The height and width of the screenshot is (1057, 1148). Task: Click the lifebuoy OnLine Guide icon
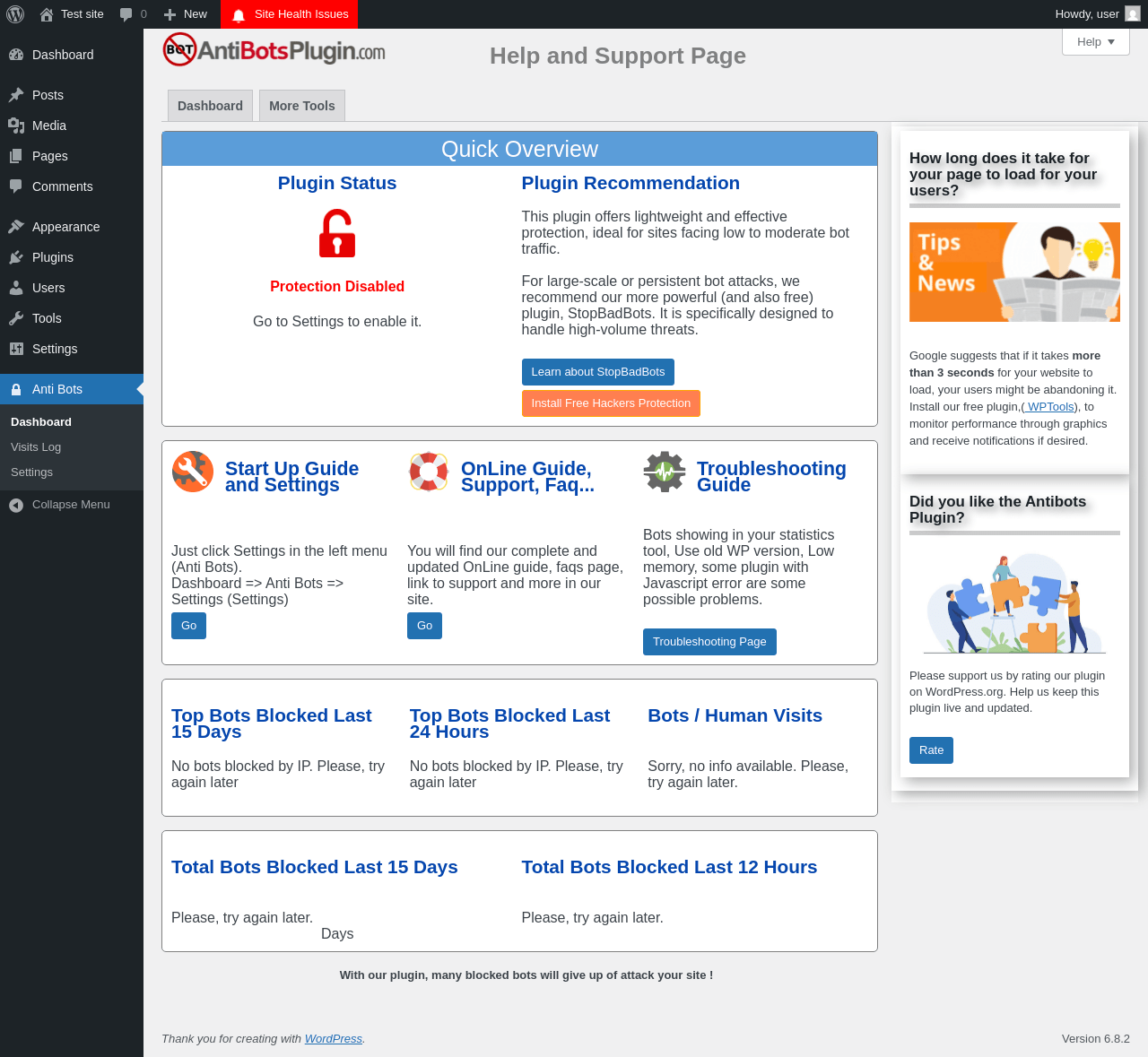(x=429, y=472)
